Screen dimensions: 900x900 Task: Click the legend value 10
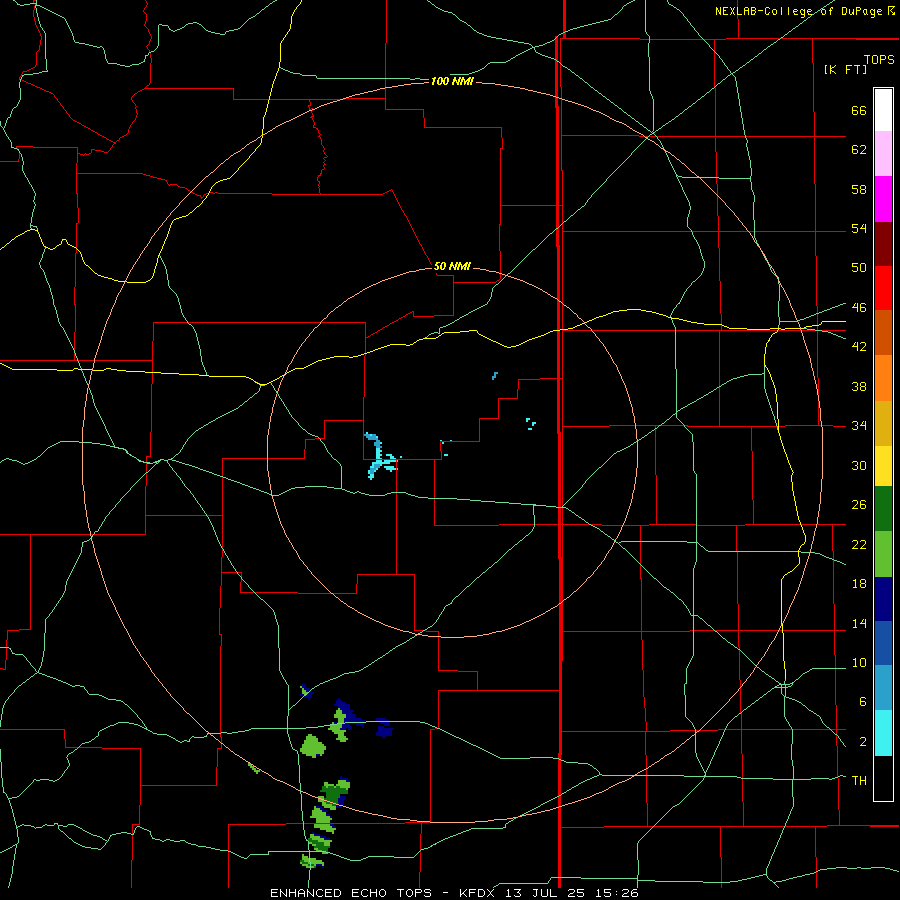click(859, 662)
